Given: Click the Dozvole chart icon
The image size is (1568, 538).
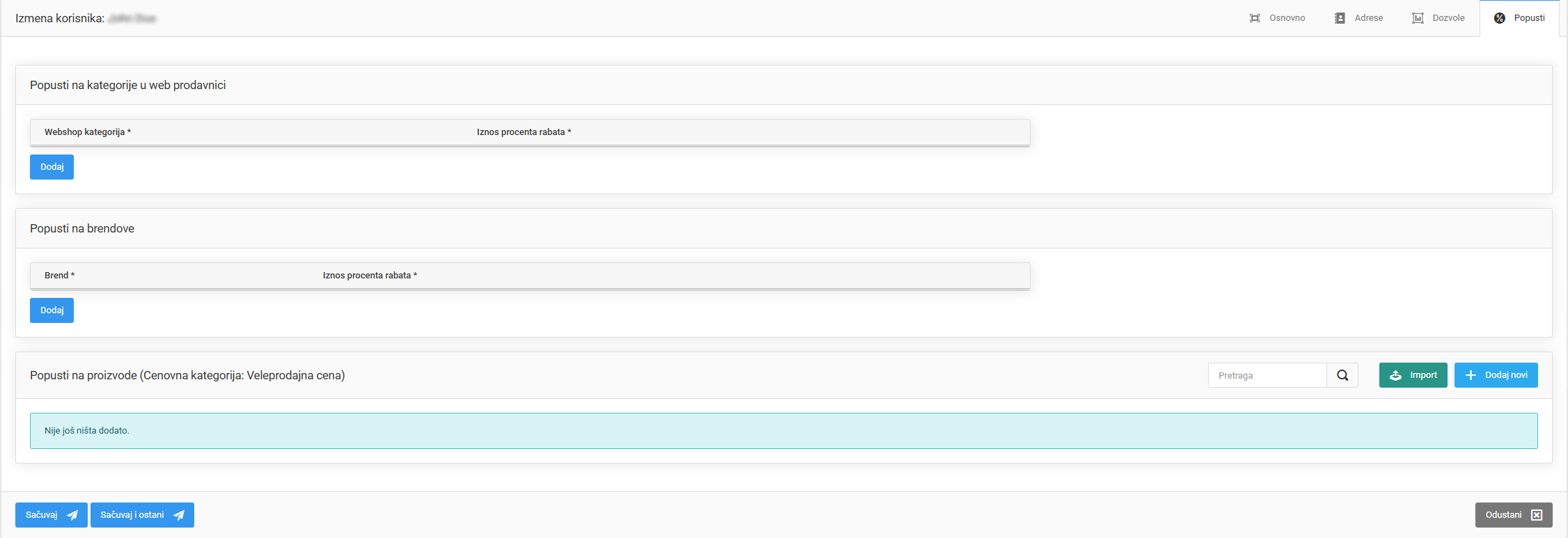Looking at the screenshot, I should (x=1418, y=18).
